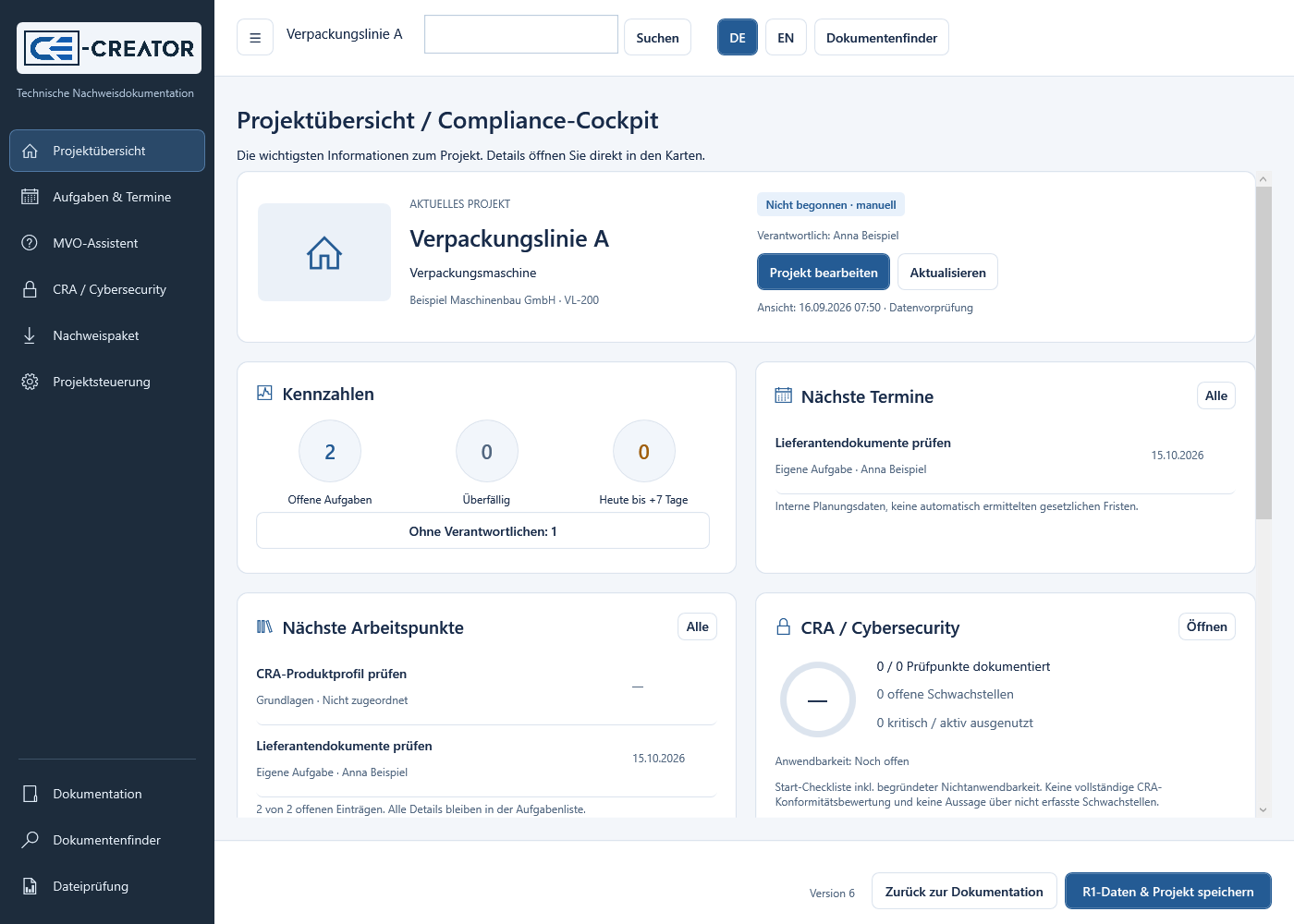
Task: Click Zurück zur Dokumentation
Action: (x=964, y=892)
